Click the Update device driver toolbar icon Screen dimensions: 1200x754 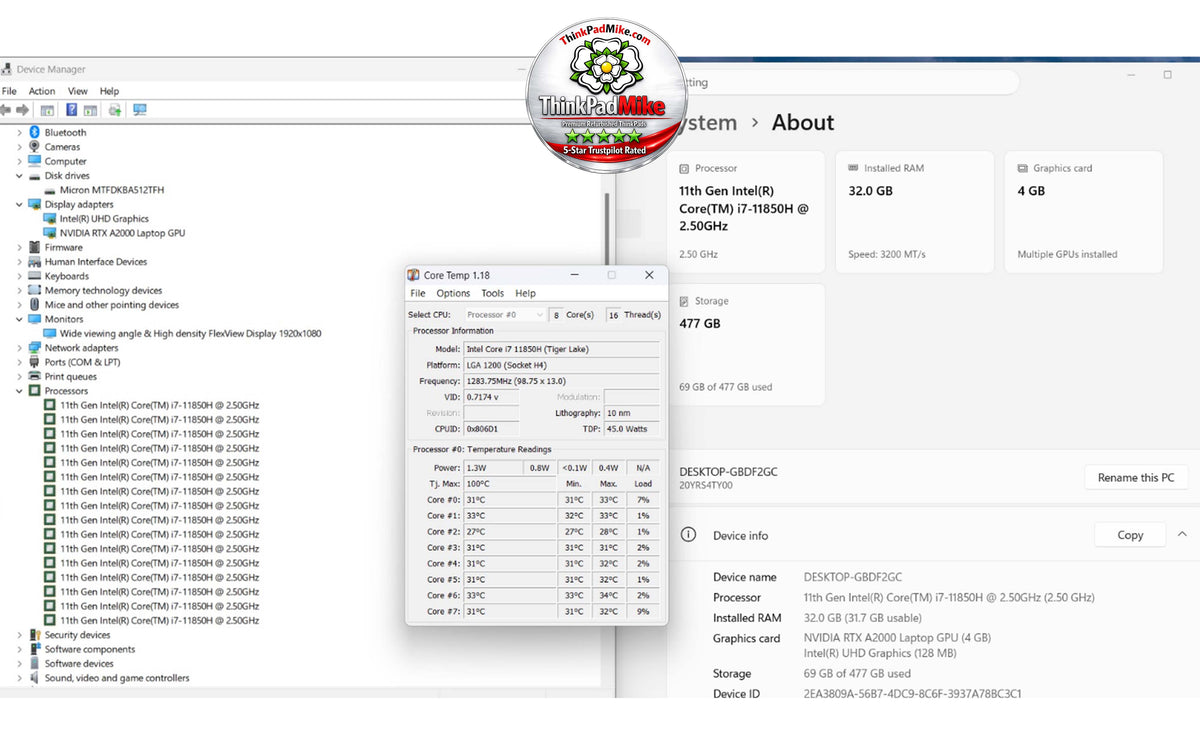click(115, 110)
